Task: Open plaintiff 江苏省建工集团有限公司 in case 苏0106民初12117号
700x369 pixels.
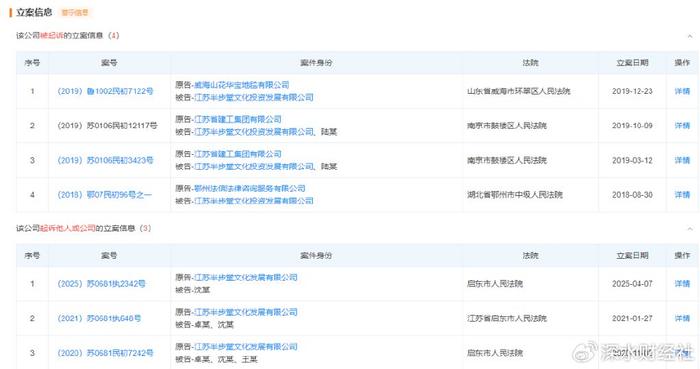Action: pyautogui.click(x=238, y=119)
